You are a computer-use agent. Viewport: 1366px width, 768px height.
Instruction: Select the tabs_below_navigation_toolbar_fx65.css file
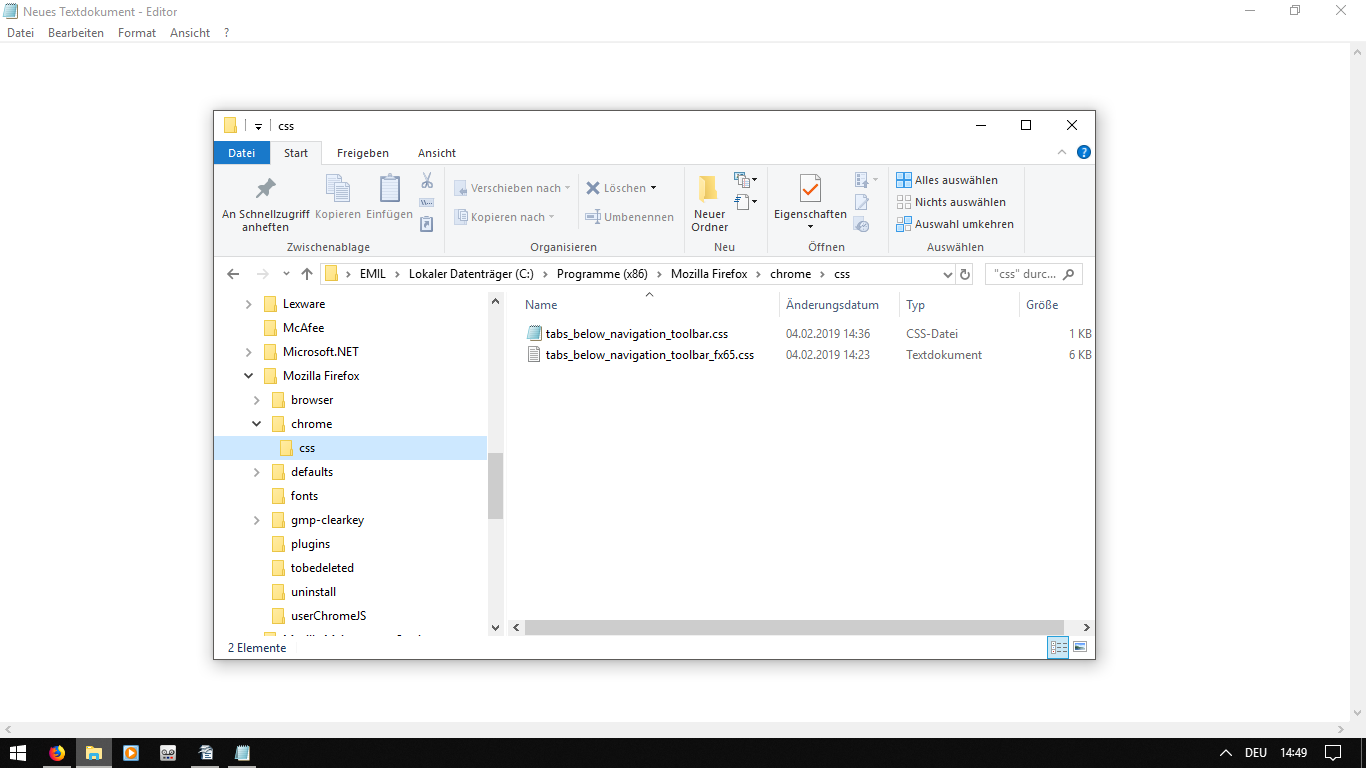pyautogui.click(x=649, y=355)
